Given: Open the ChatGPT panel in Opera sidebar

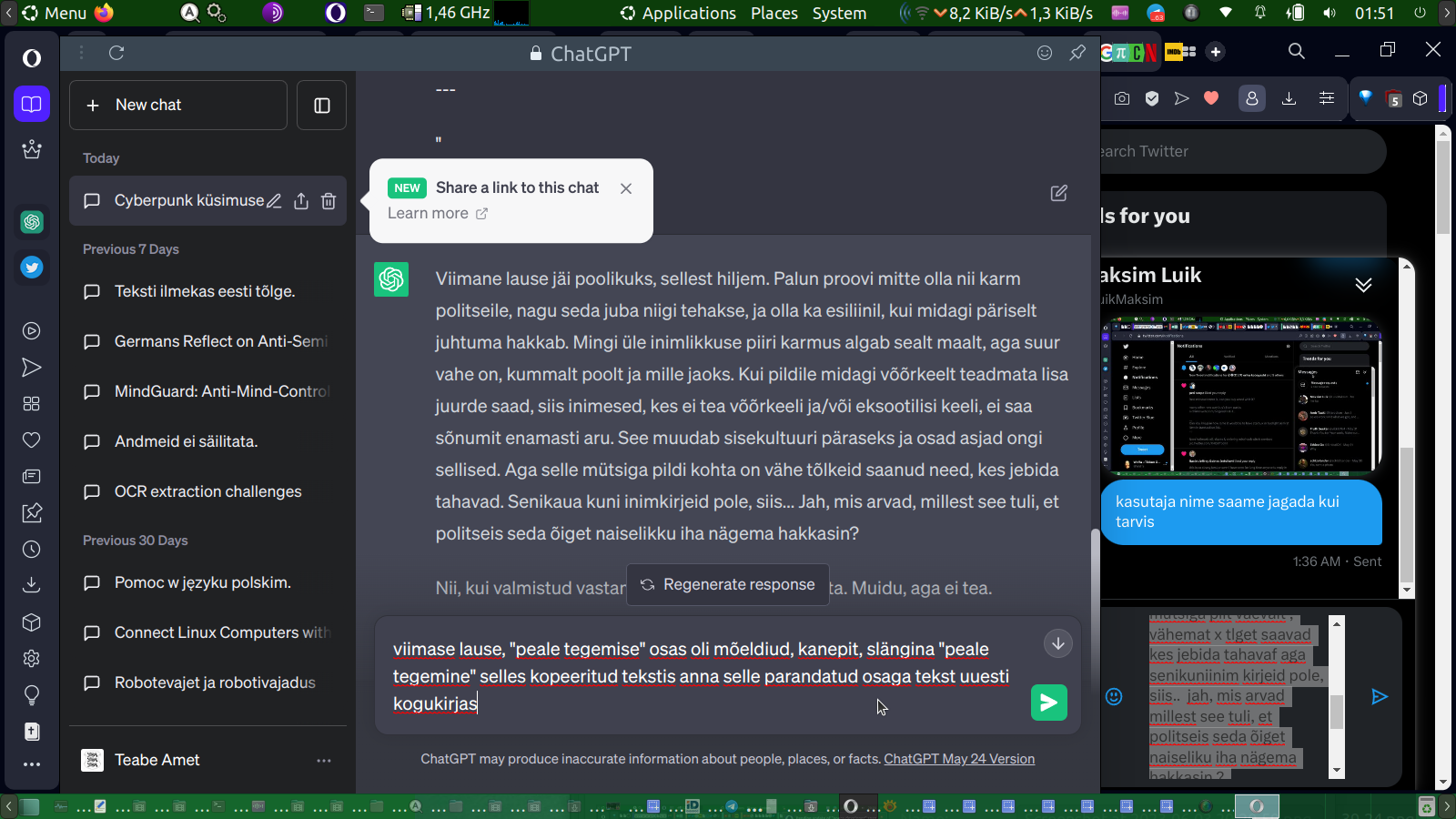Looking at the screenshot, I should pos(32,222).
